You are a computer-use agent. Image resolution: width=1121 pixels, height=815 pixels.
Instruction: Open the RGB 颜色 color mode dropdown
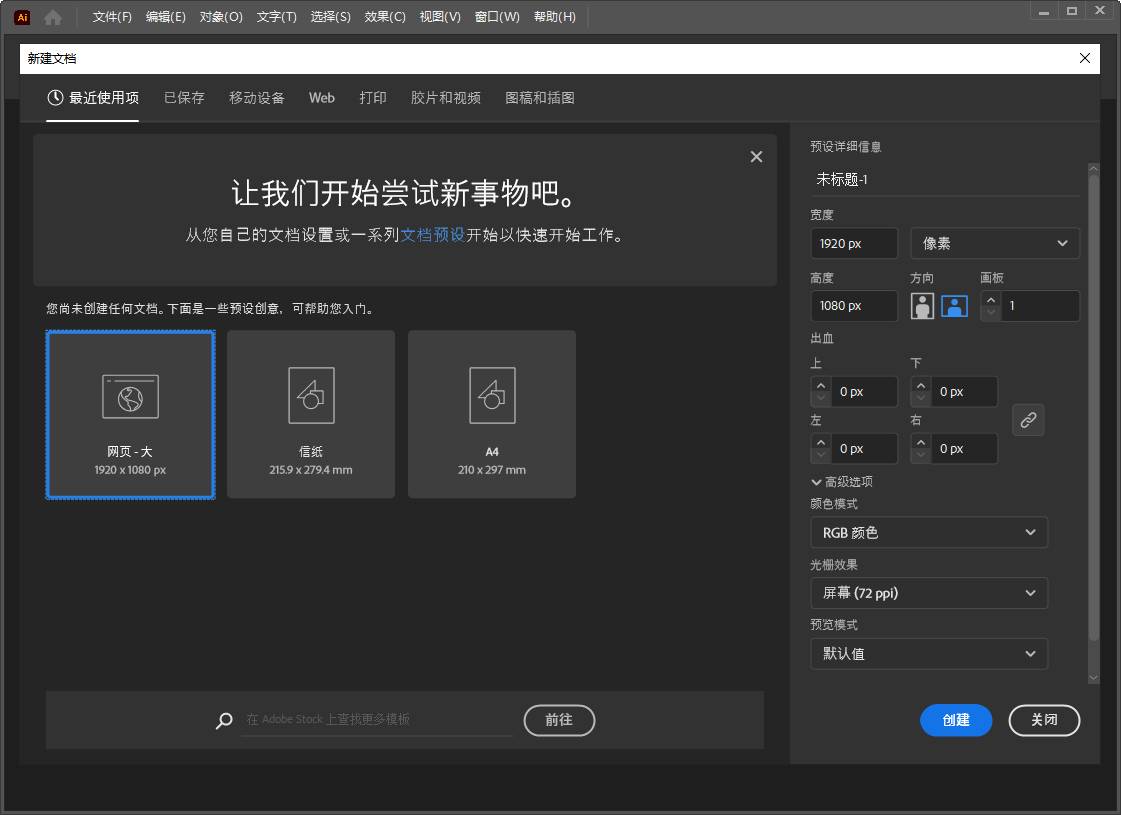tap(928, 532)
